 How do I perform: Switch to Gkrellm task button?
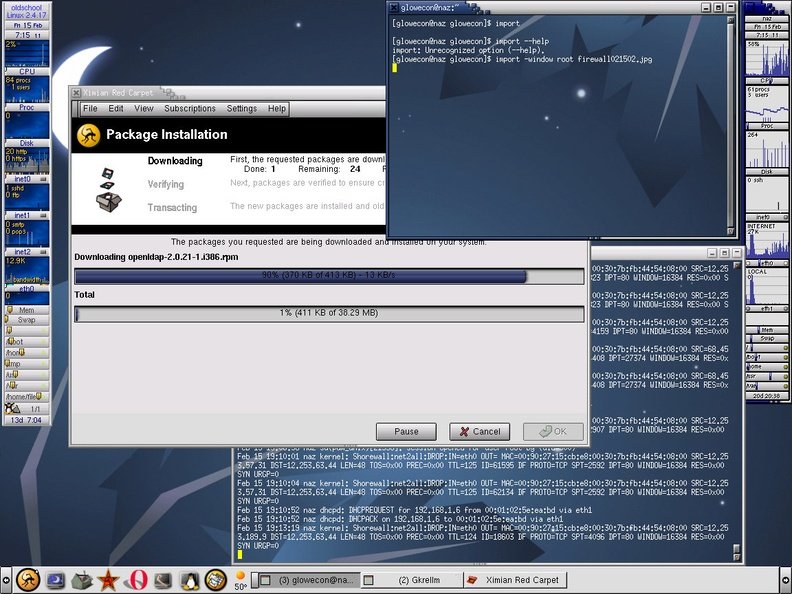(x=412, y=580)
